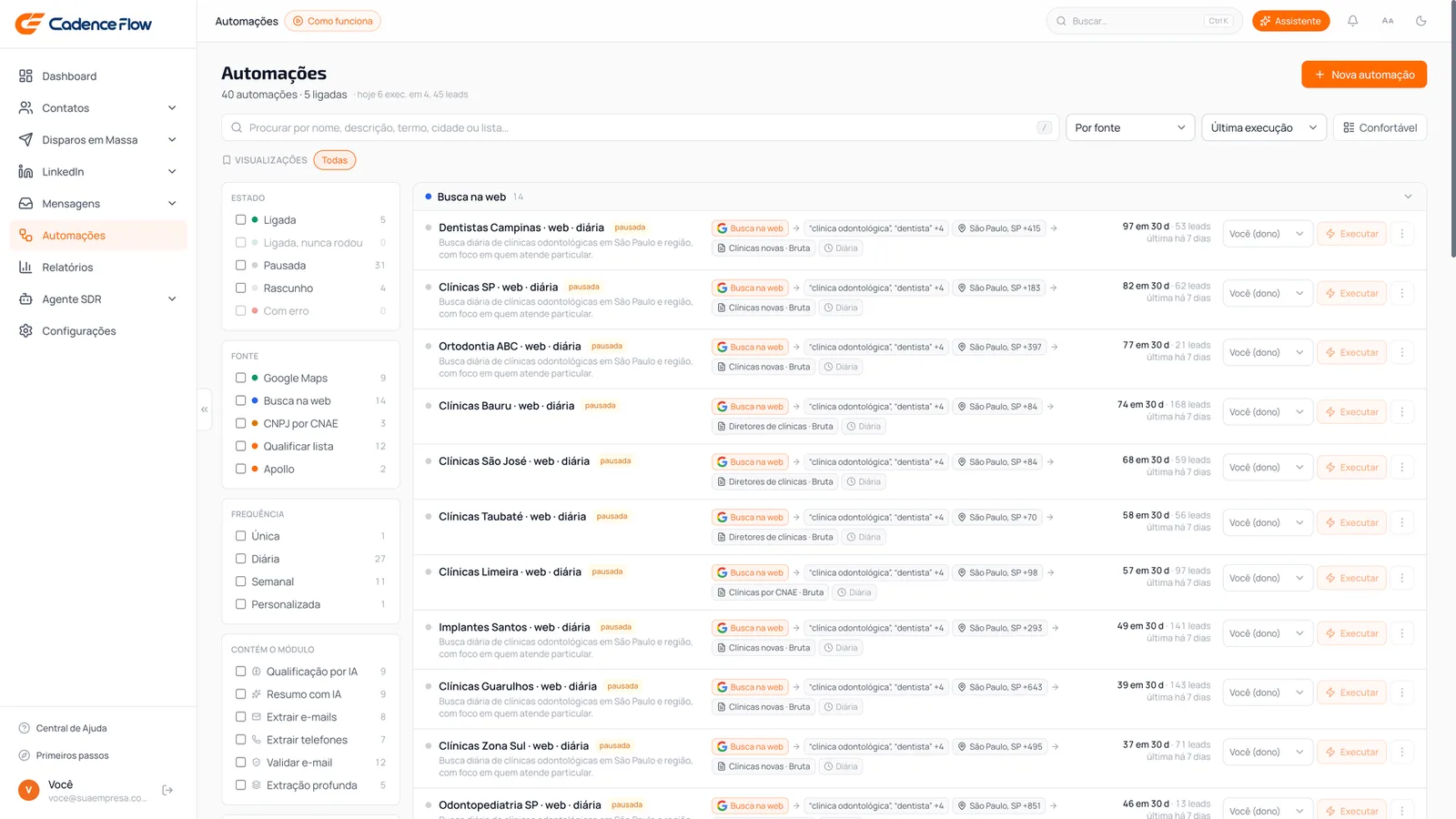Viewport: 1456px width, 819px height.
Task: Open notifications bell icon
Action: click(x=1353, y=21)
